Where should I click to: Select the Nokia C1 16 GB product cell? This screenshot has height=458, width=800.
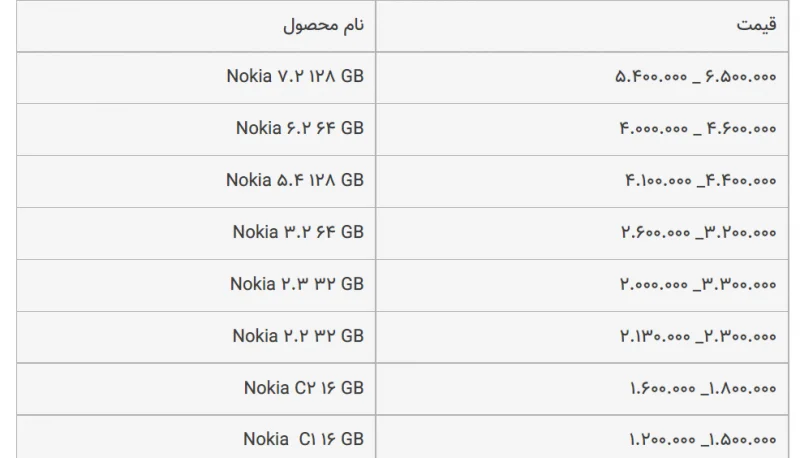pos(196,437)
